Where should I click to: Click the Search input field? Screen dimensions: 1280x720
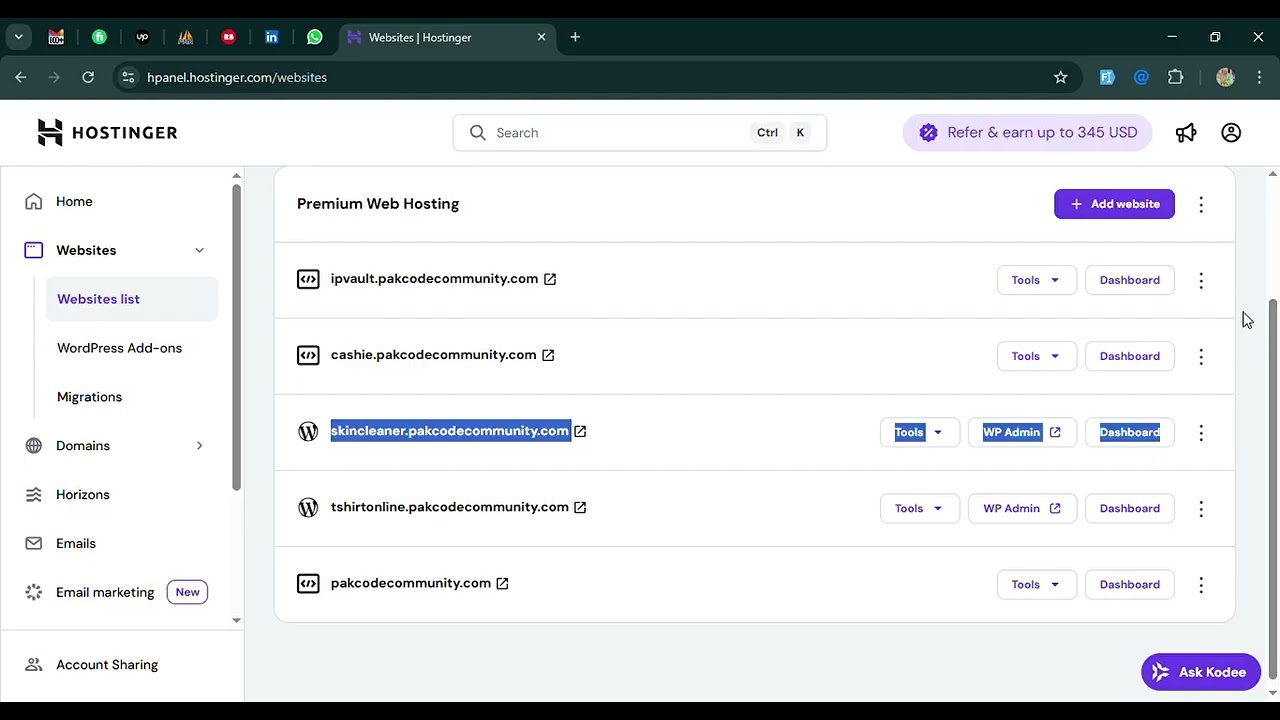[x=640, y=133]
